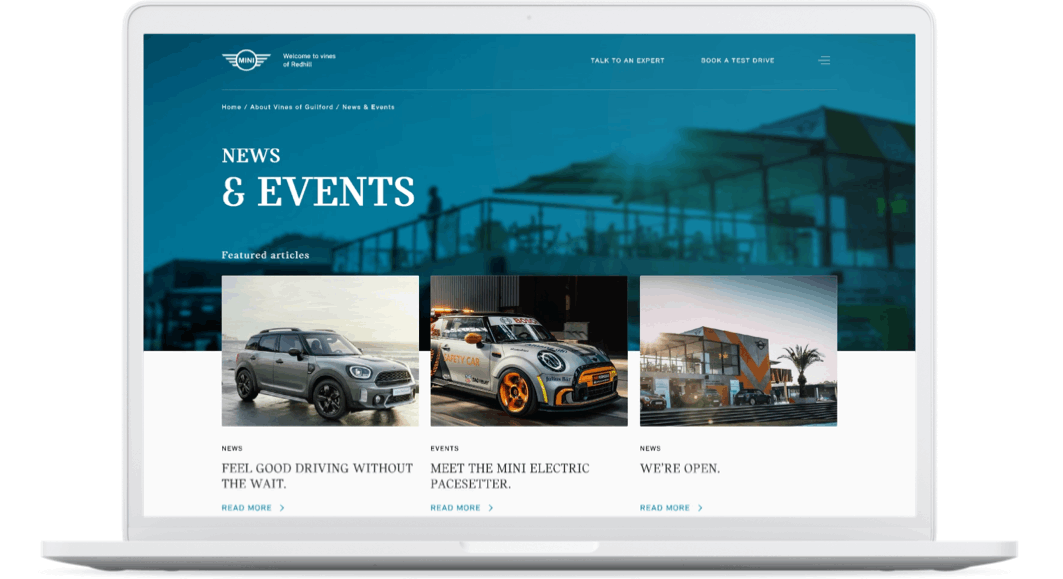Click chevron arrow beside Pacesetter Read More
The image size is (1063, 579).
491,508
